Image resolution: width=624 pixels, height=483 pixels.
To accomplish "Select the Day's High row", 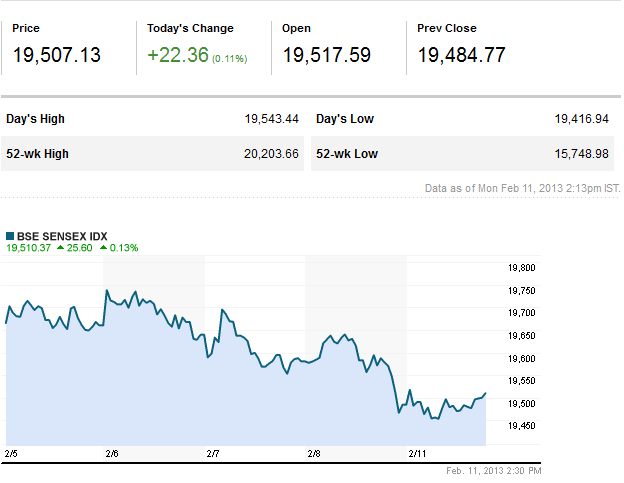I will coord(153,119).
